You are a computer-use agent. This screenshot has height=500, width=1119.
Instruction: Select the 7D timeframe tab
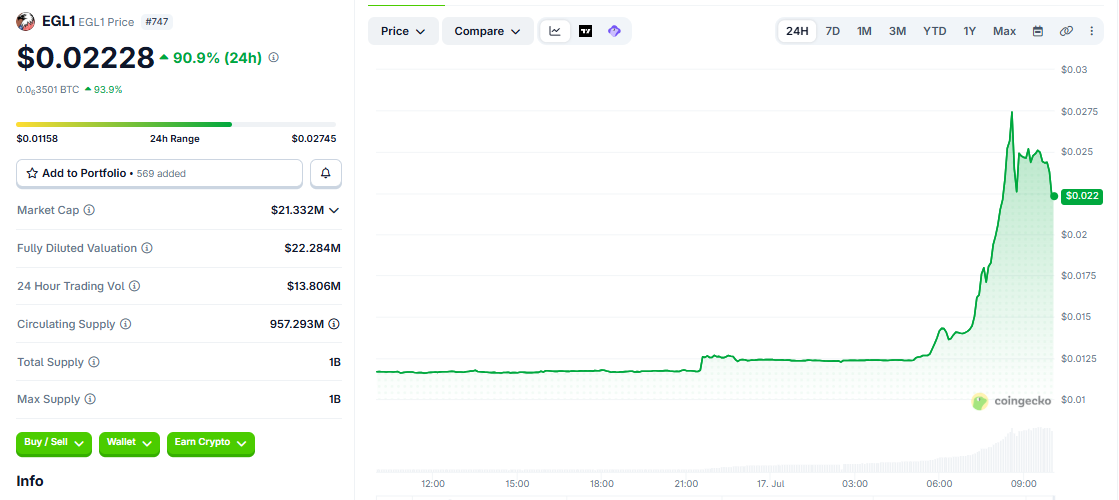[x=832, y=31]
